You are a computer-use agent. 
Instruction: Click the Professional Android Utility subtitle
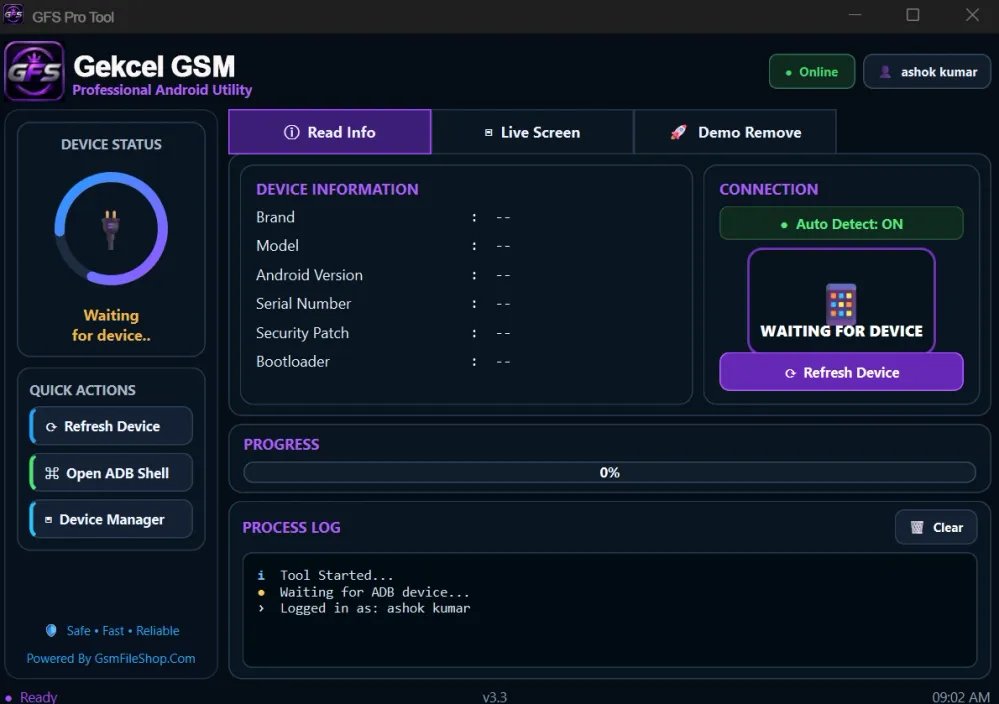coord(162,90)
